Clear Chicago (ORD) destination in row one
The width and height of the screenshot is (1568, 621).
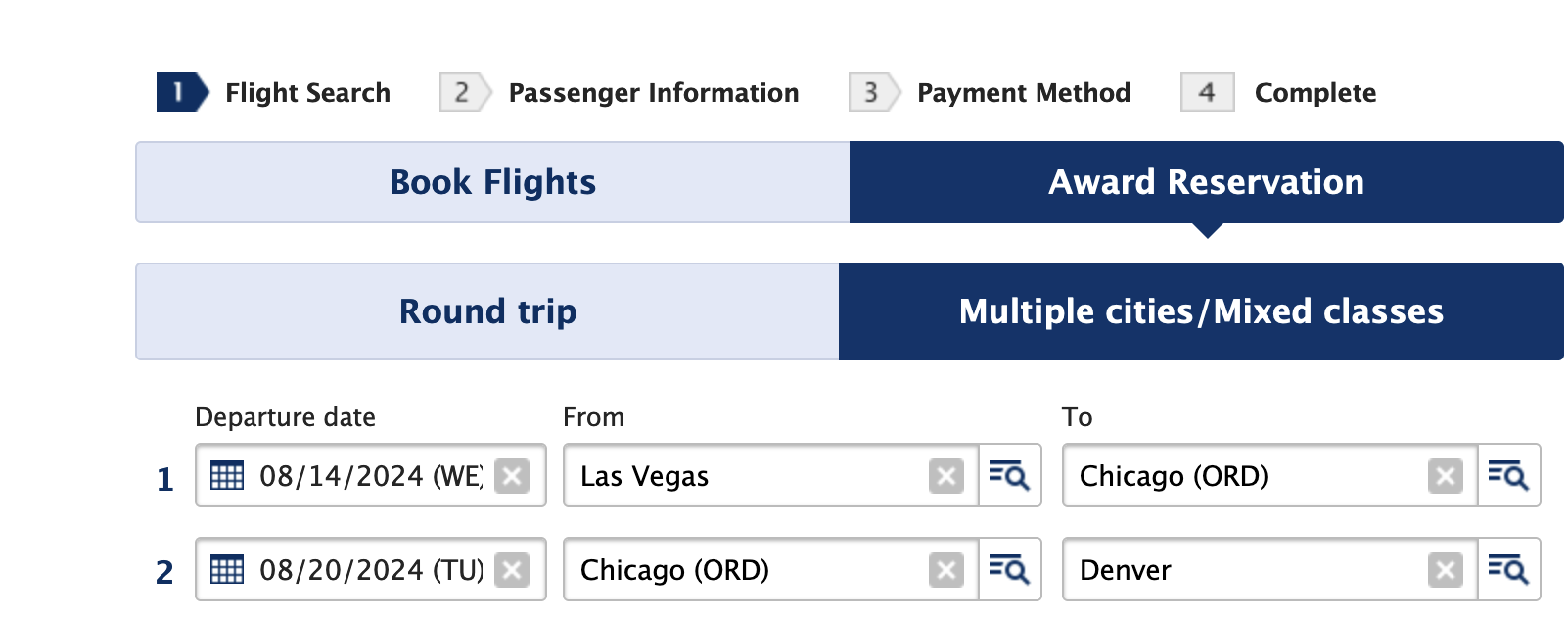tap(1445, 476)
